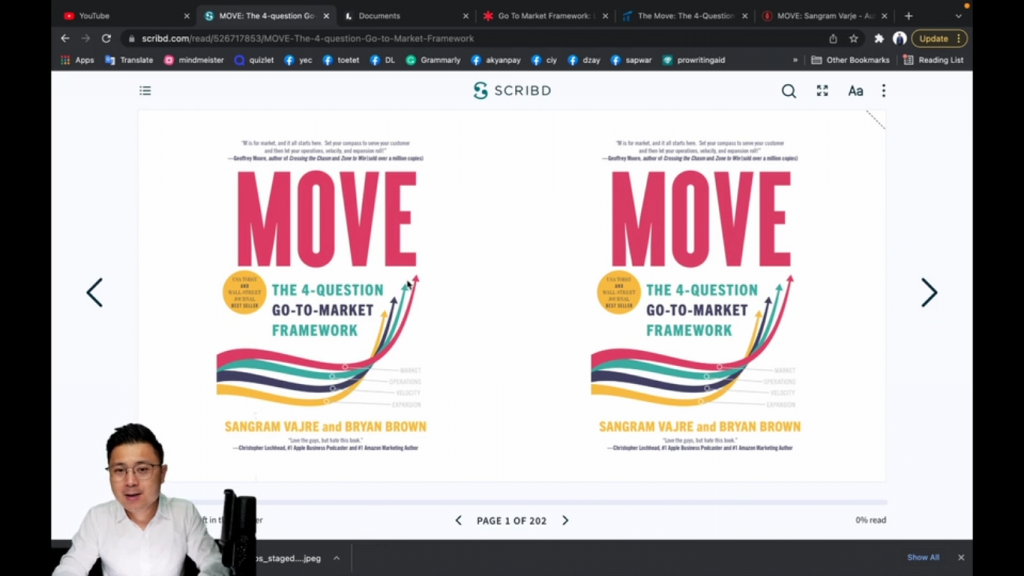Open the Translate bookmark
This screenshot has width=1024, height=576.
[x=129, y=60]
